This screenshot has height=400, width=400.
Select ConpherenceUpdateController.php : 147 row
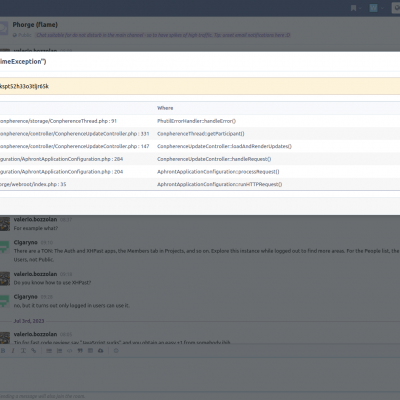click(200, 146)
